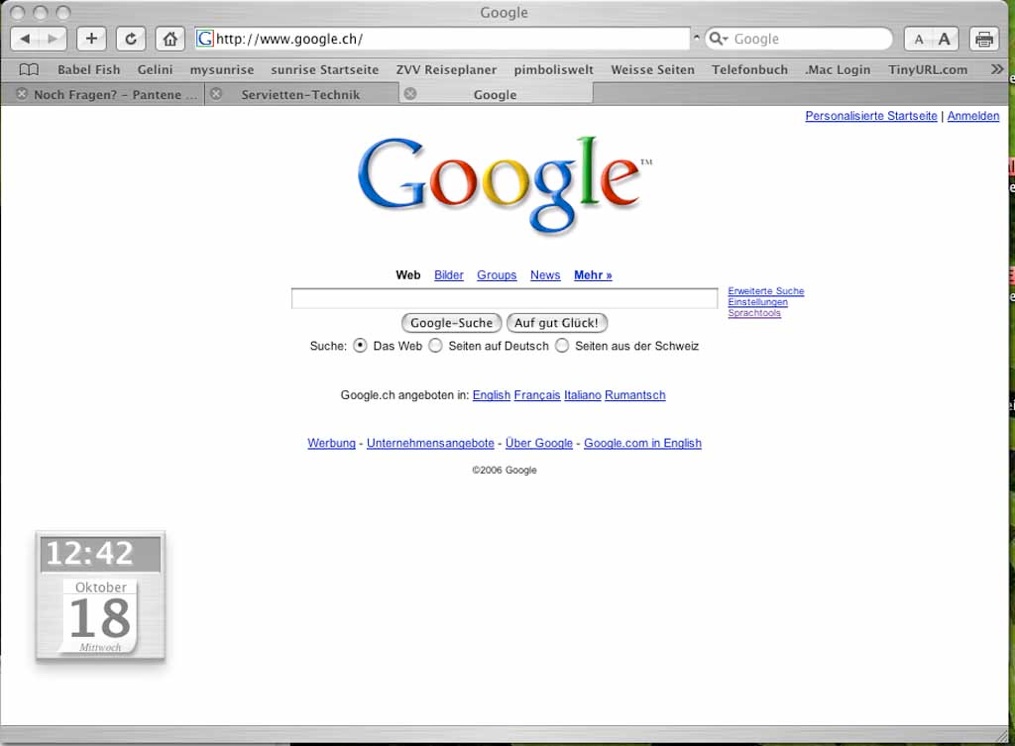Click the Anmelden sign-in link

click(973, 116)
